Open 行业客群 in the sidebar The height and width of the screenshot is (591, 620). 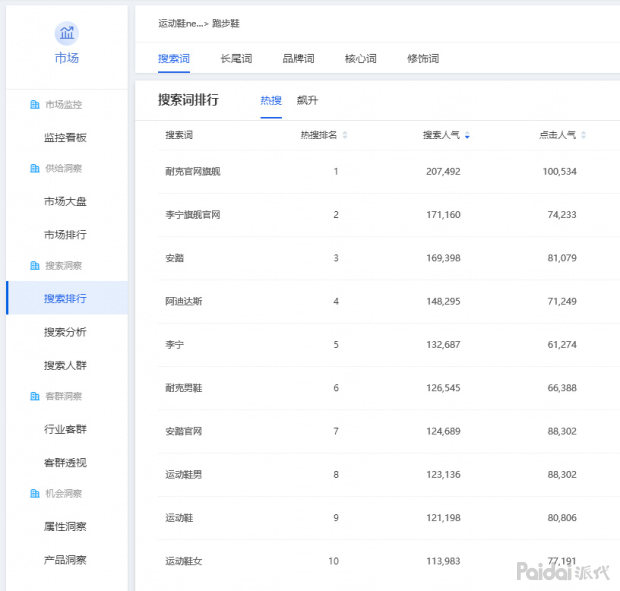coord(65,429)
